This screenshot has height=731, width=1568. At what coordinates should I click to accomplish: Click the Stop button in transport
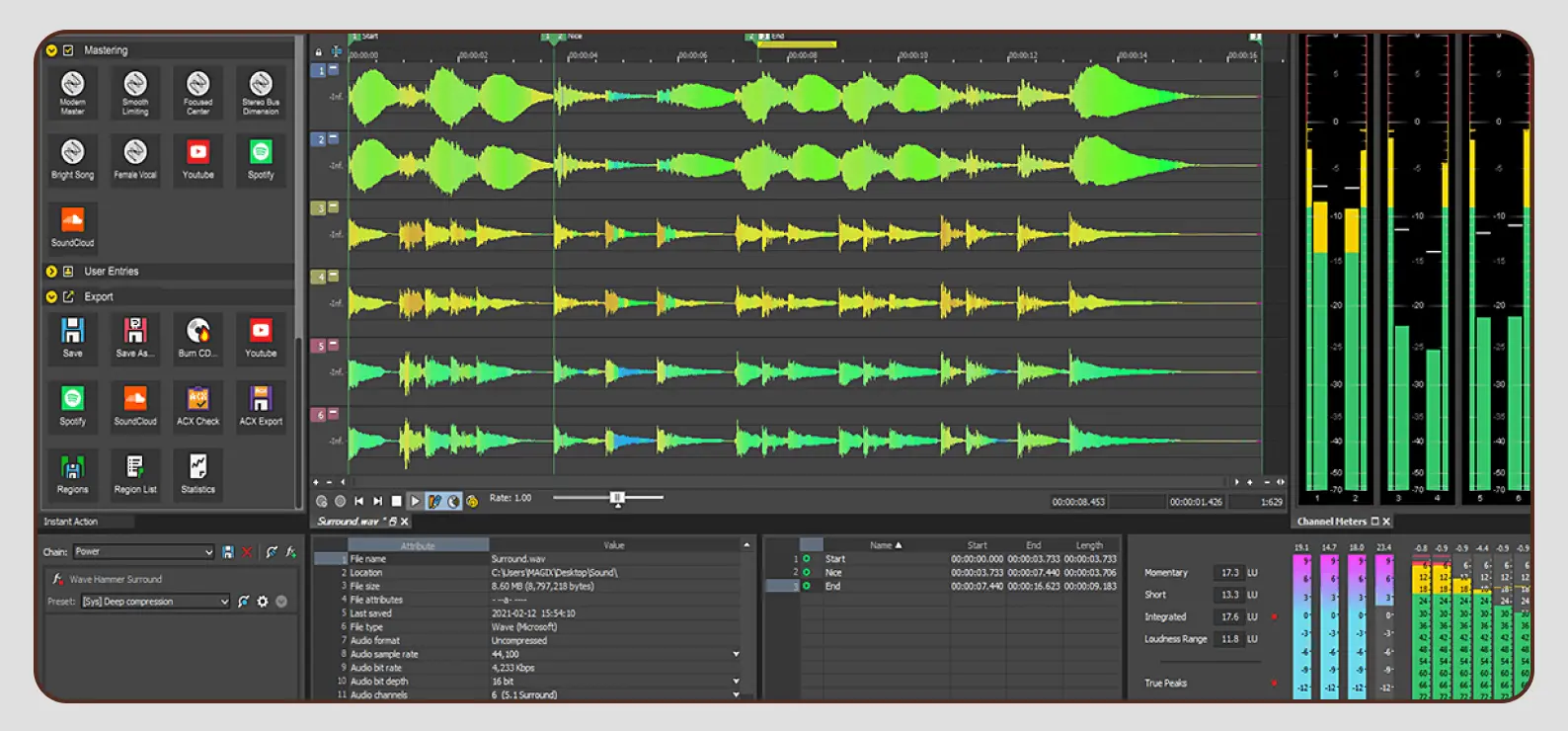click(x=396, y=502)
